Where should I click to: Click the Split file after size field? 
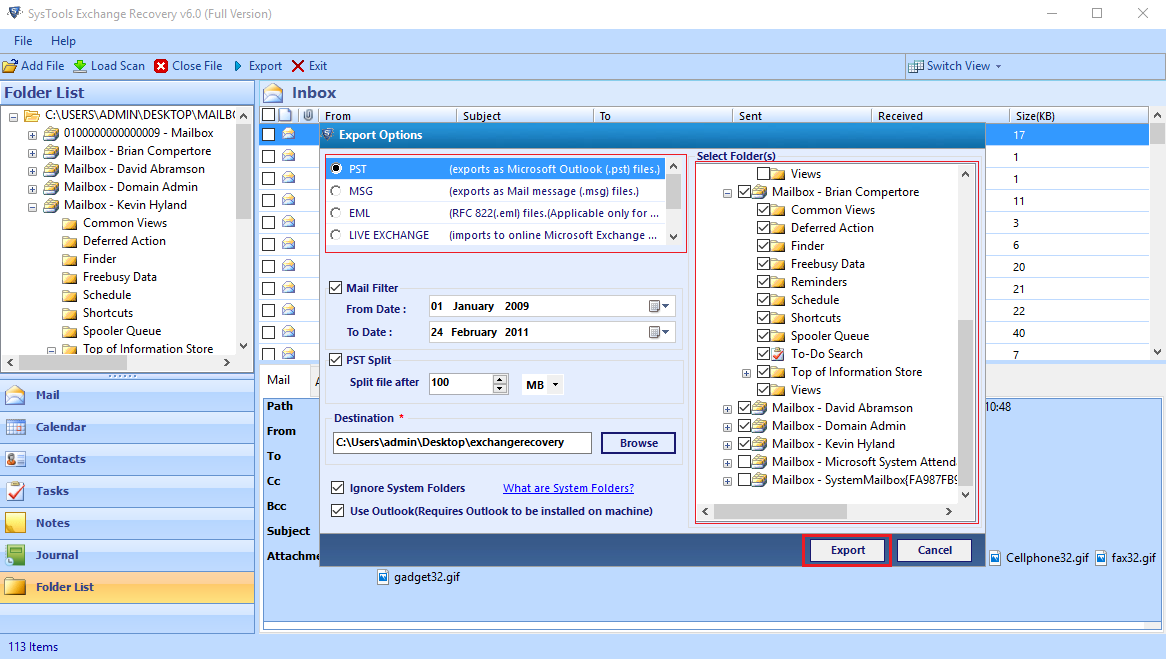tap(461, 383)
